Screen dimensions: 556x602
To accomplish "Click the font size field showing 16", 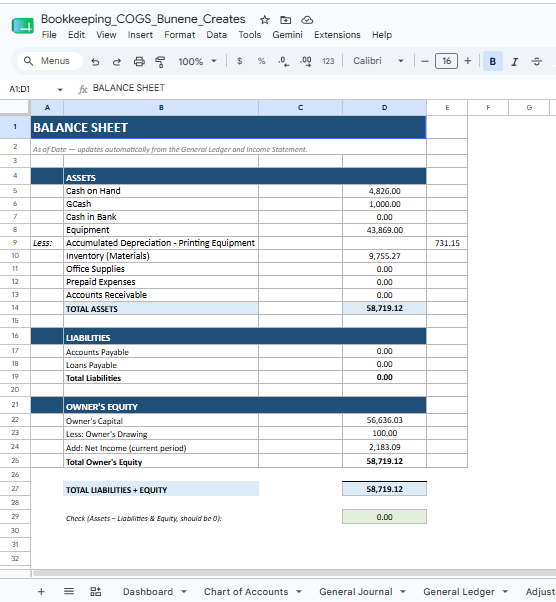I will pyautogui.click(x=446, y=61).
